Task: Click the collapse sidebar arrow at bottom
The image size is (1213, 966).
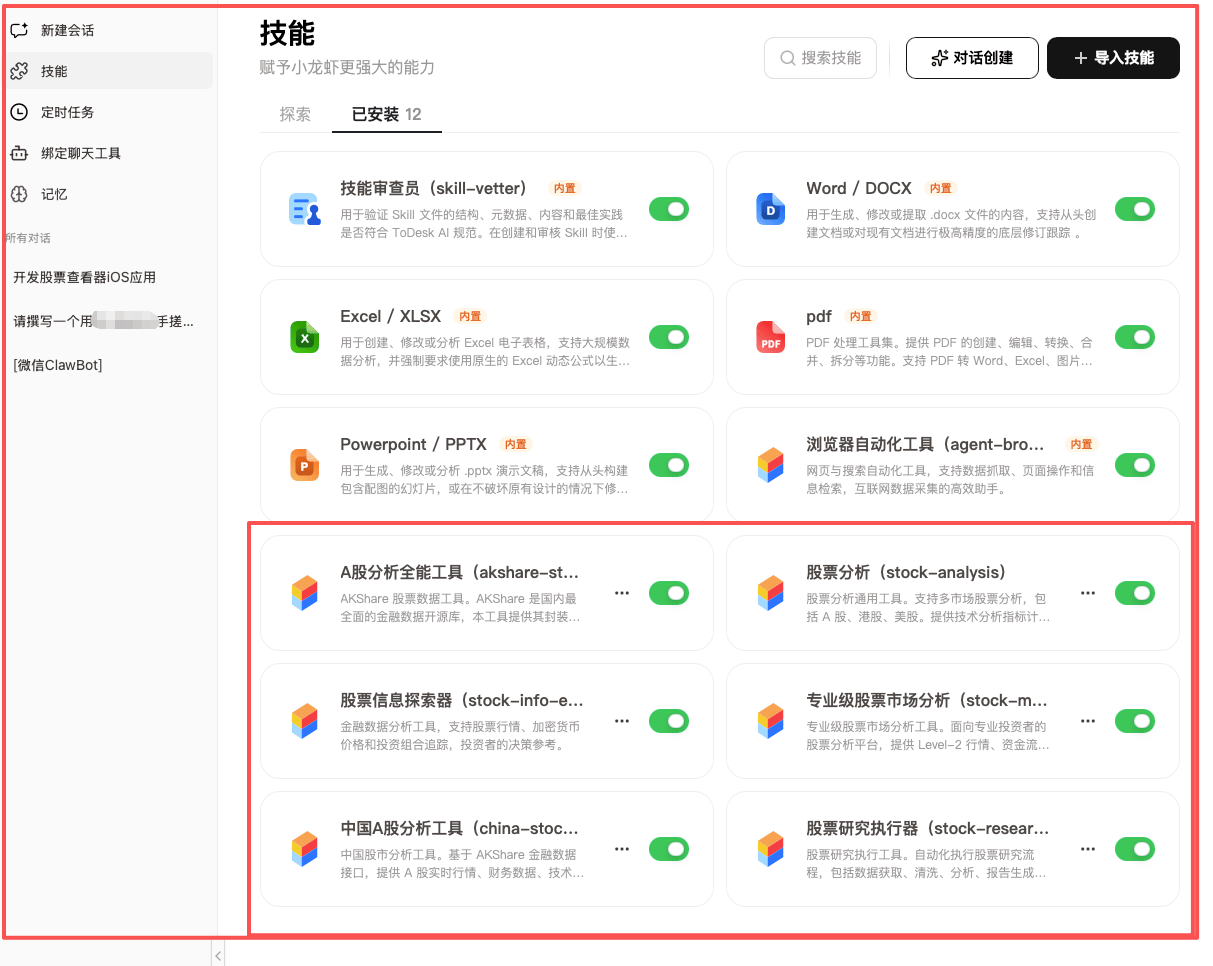Action: [218, 956]
